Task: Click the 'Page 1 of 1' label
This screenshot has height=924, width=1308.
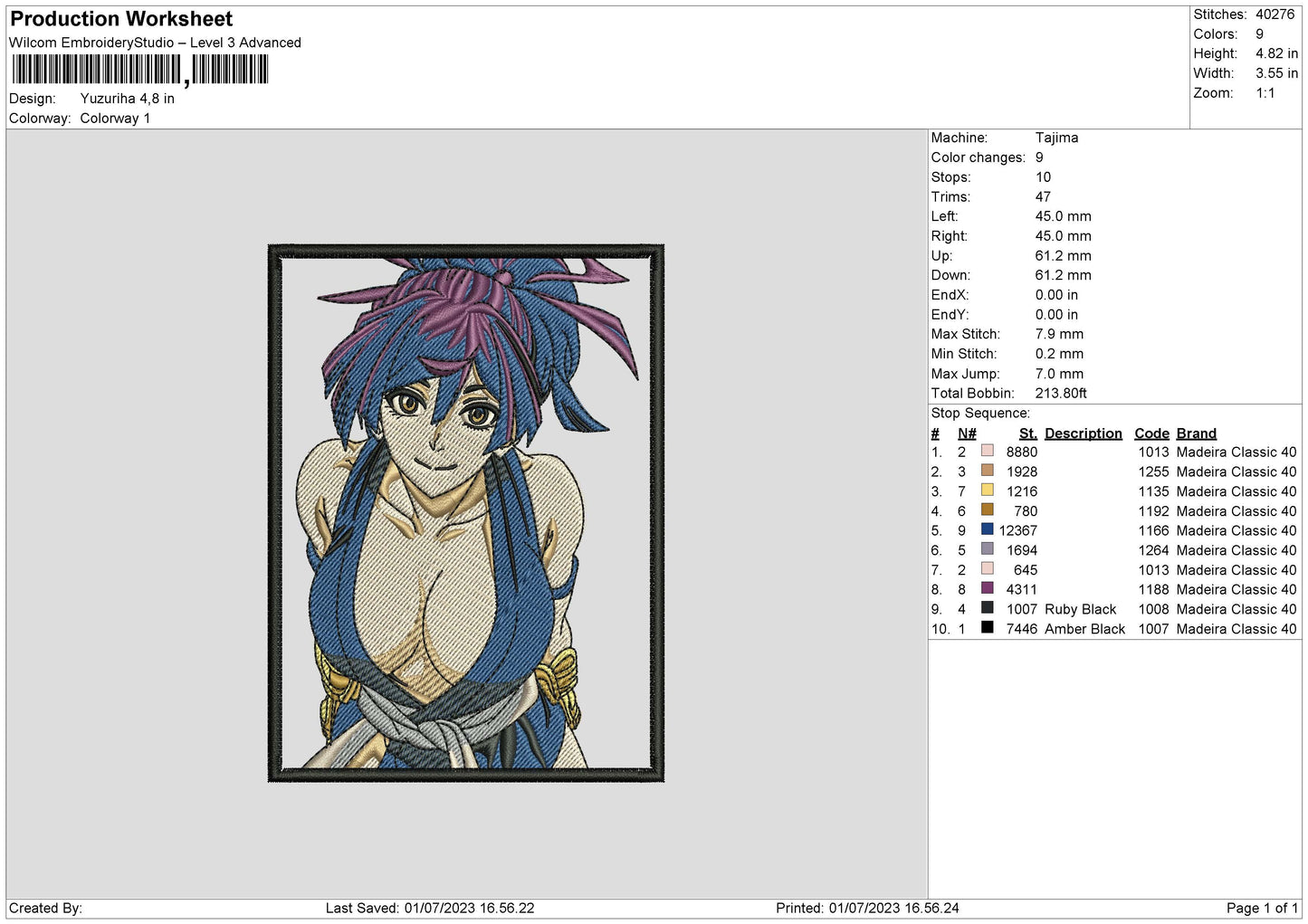Action: (1262, 909)
